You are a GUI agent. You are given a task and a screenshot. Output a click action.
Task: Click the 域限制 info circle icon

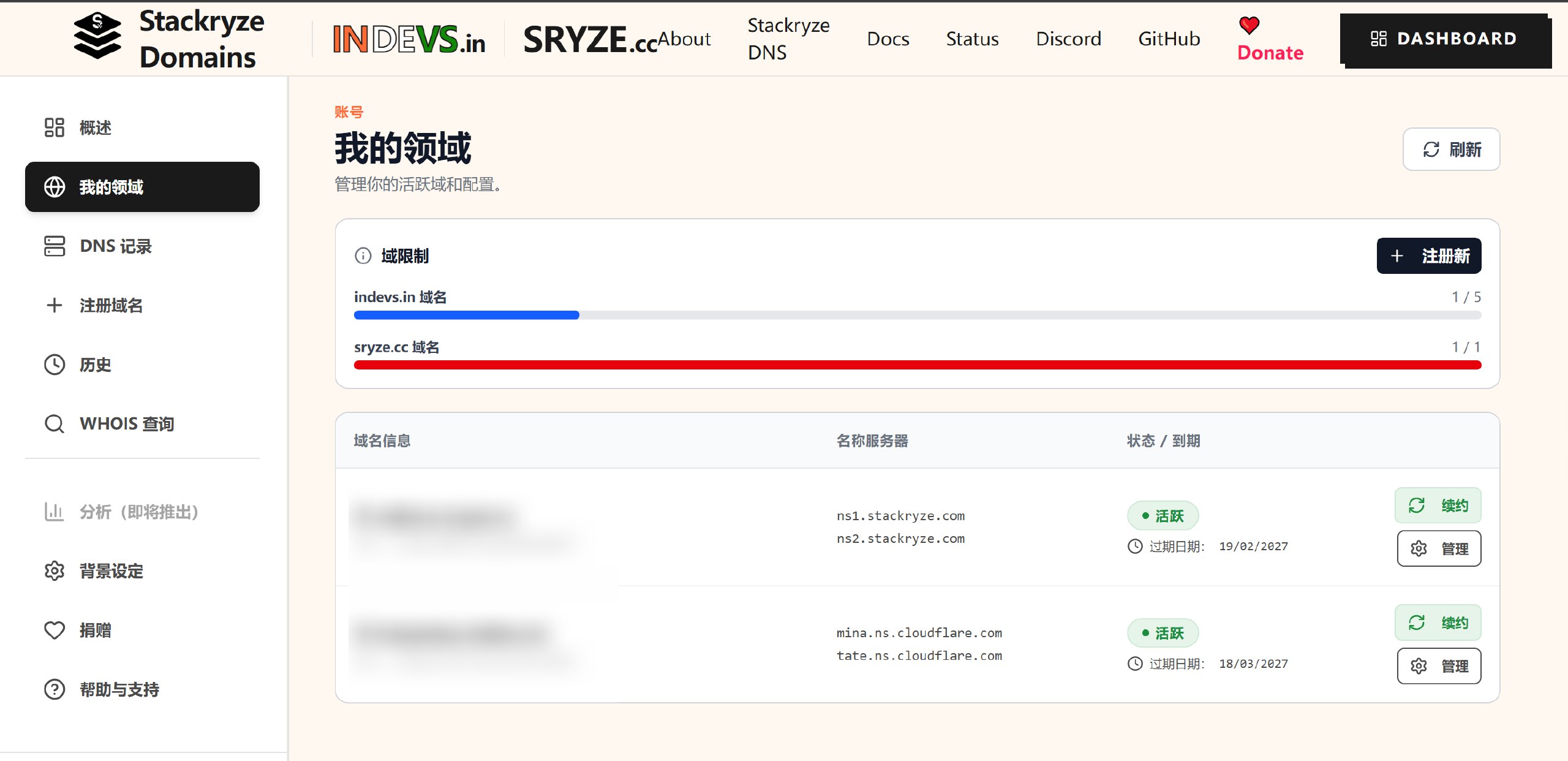pyautogui.click(x=363, y=256)
